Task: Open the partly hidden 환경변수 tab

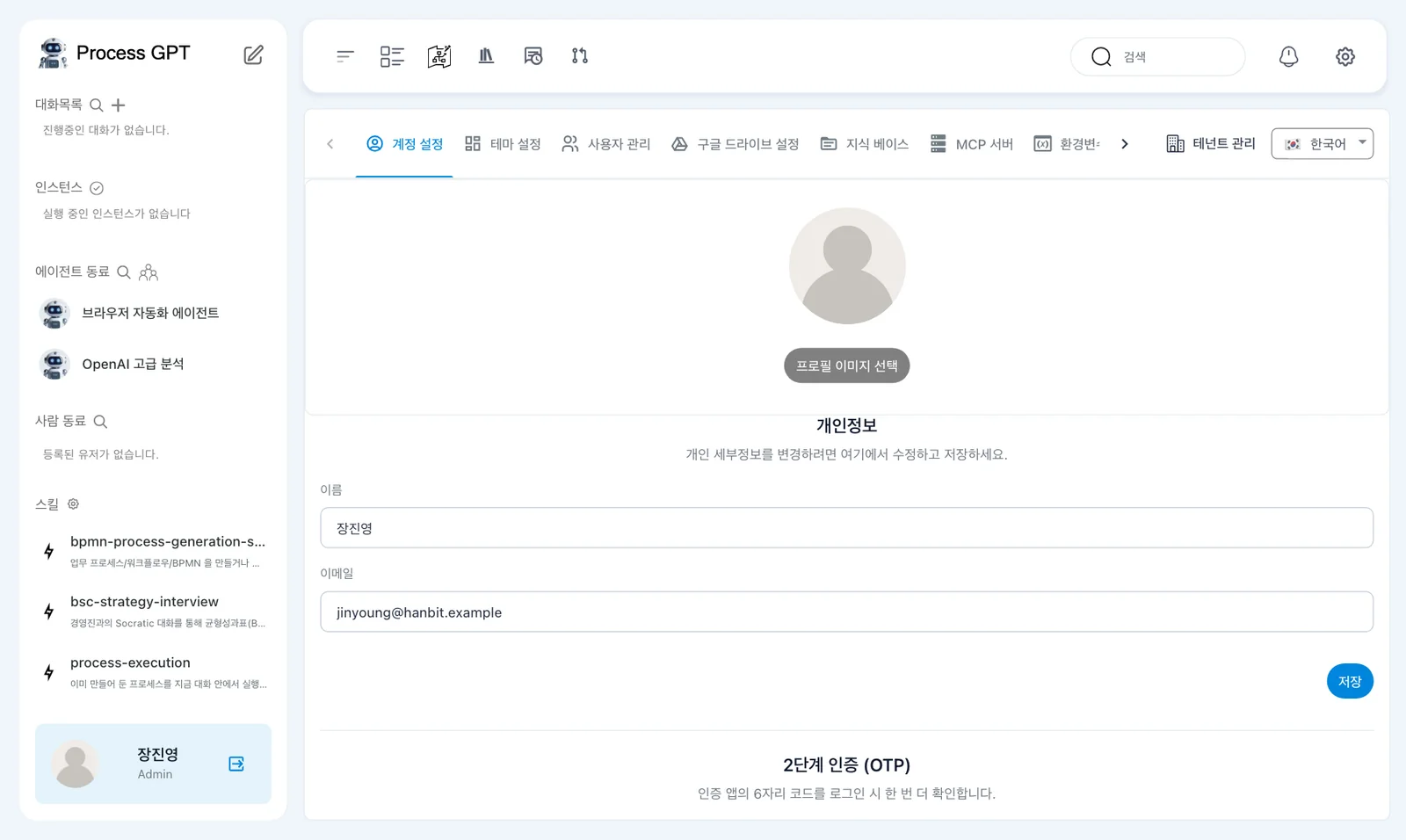Action: click(x=1067, y=144)
